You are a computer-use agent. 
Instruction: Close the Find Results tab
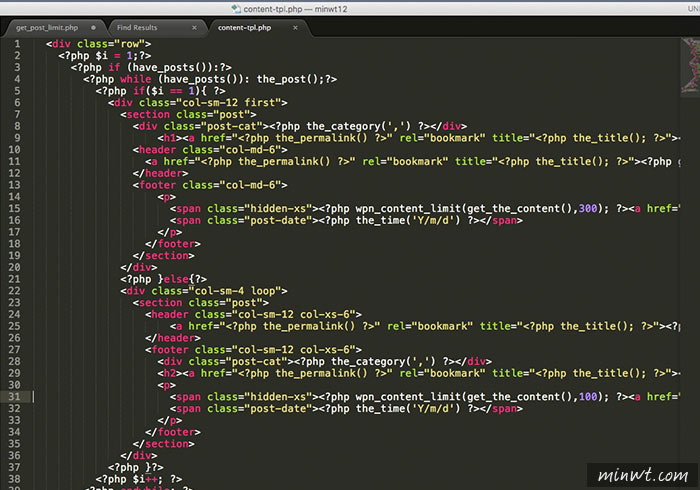point(194,28)
